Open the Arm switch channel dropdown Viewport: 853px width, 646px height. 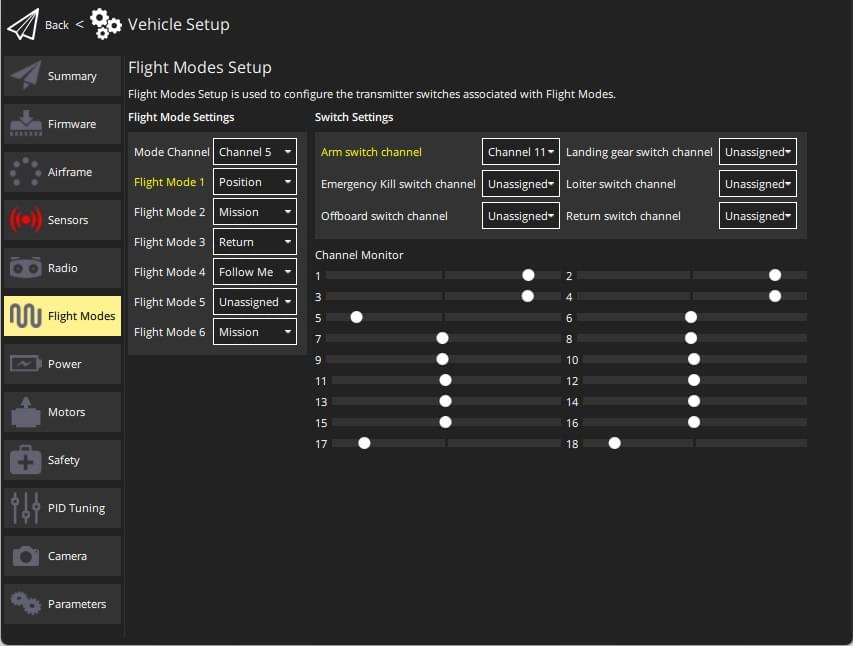coord(520,153)
